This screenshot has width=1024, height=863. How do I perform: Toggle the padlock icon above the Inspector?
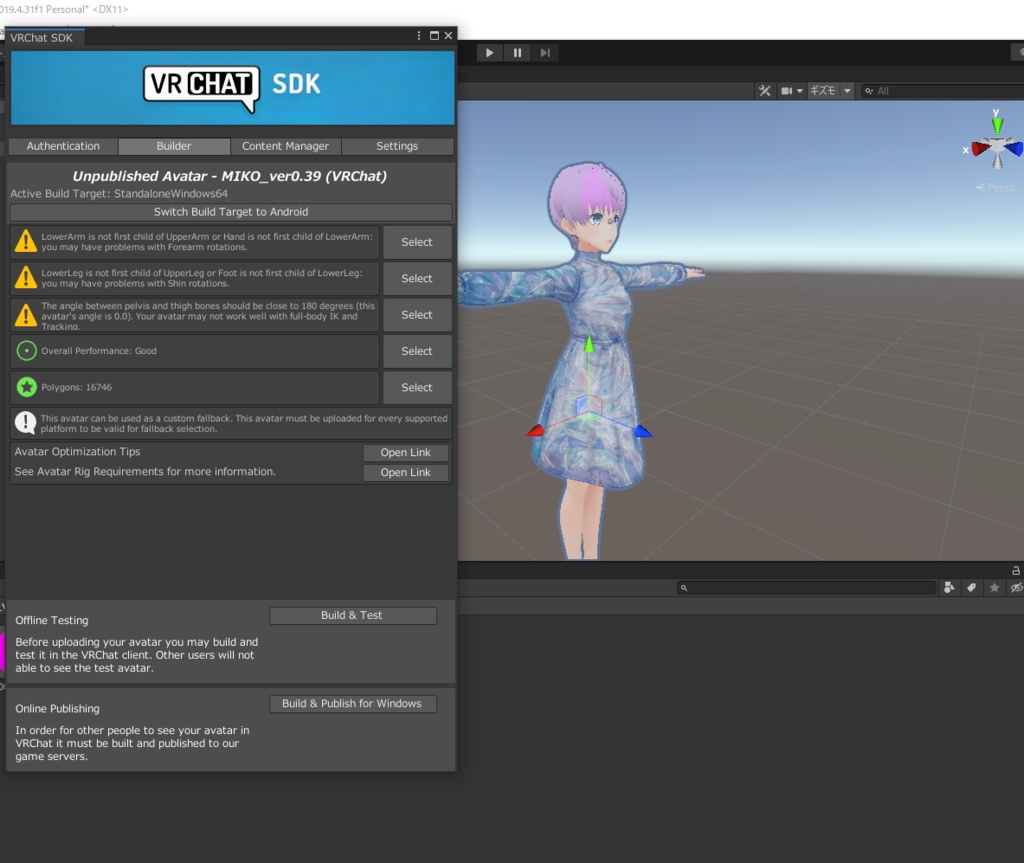[1015, 568]
